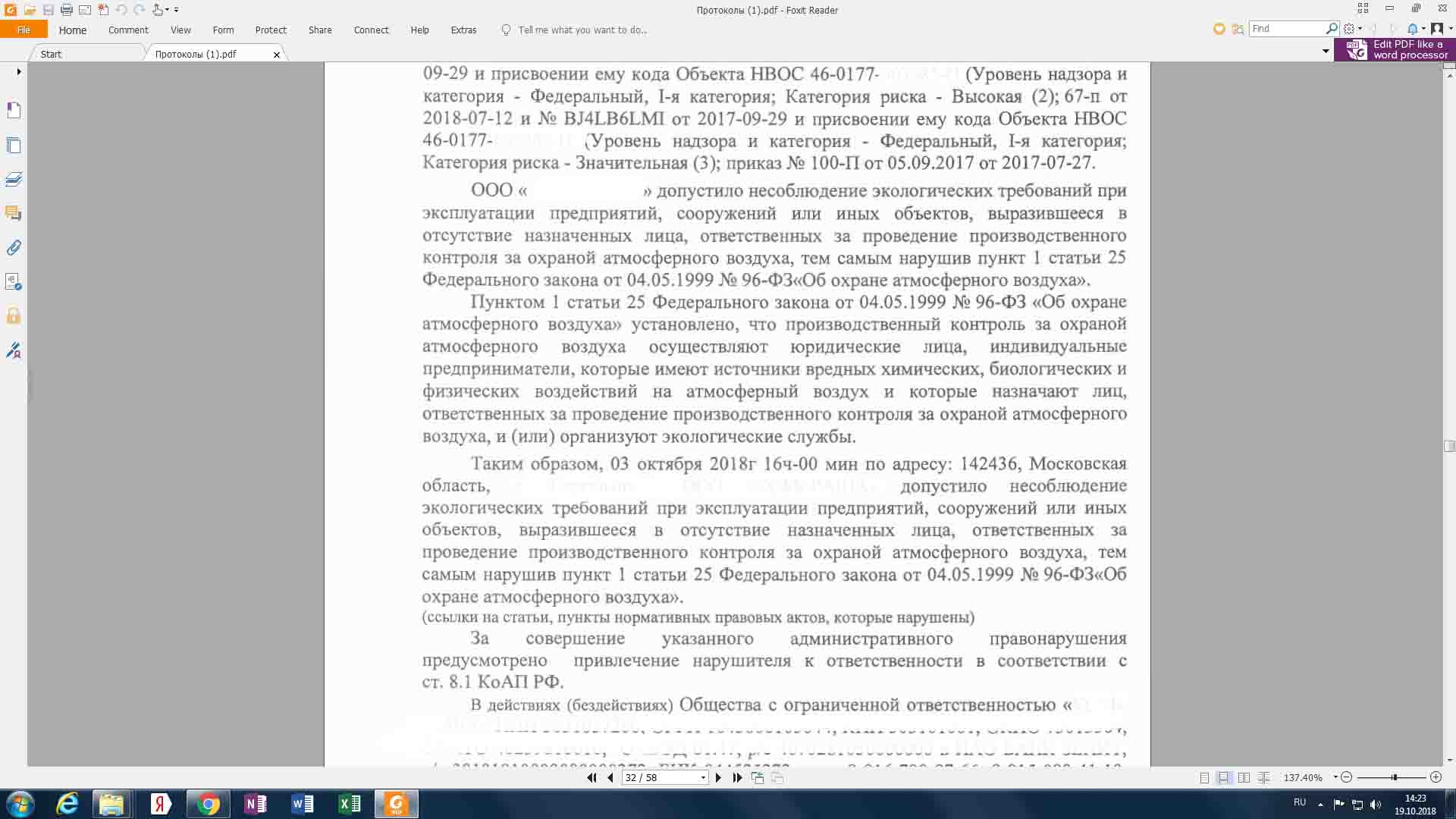The height and width of the screenshot is (819, 1456).
Task: Open the Pages thumbnails panel
Action: [x=14, y=145]
